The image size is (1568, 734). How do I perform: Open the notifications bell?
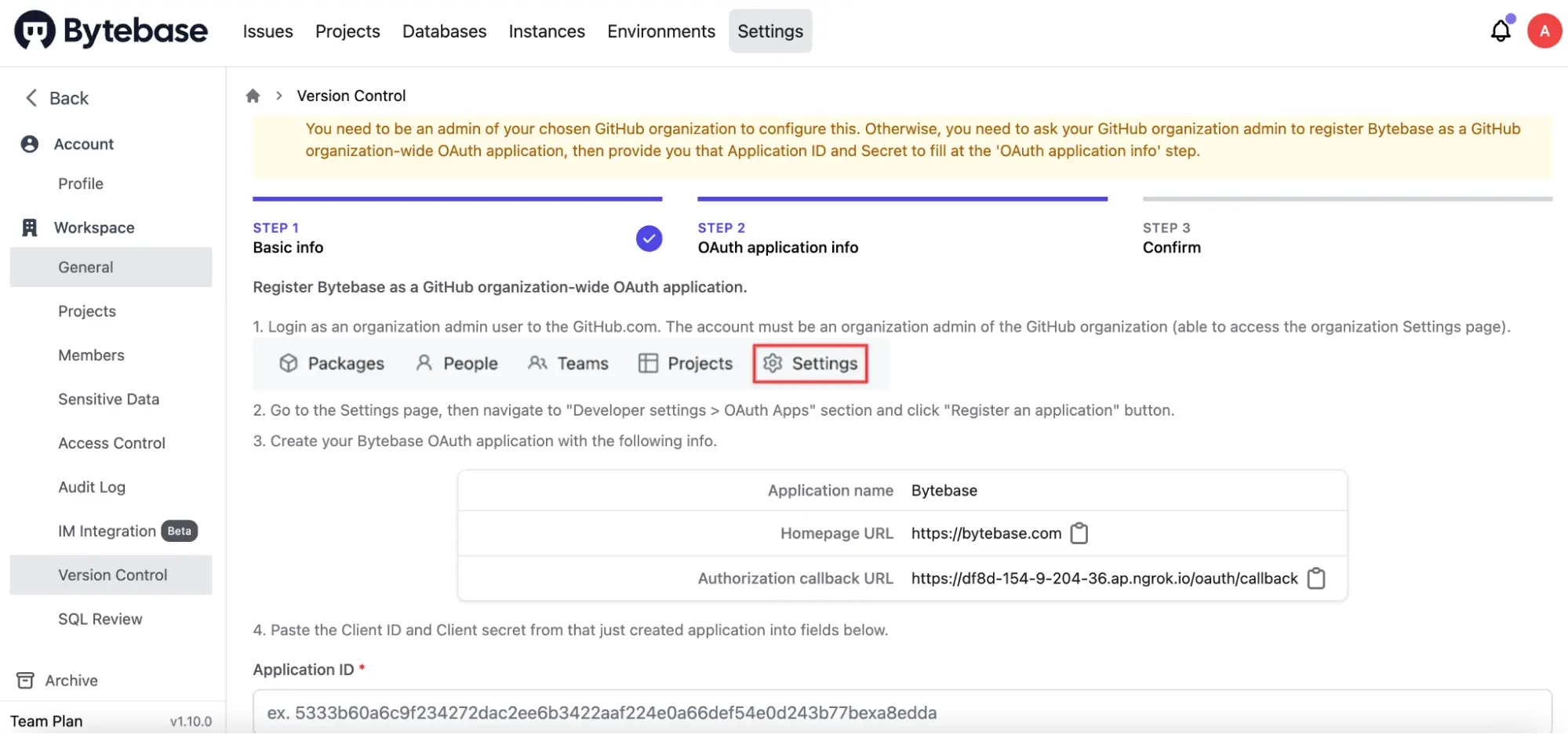(1501, 31)
